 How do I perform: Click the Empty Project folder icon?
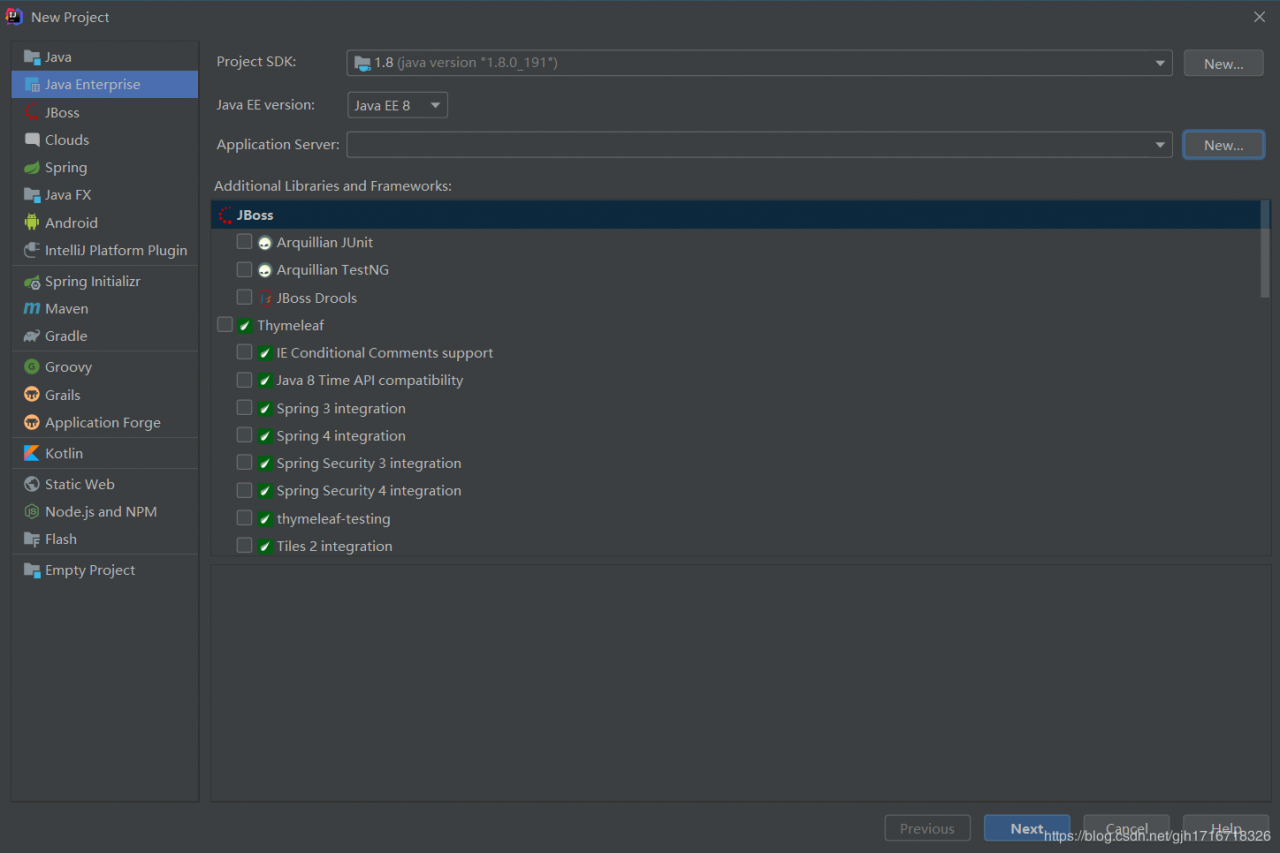pyautogui.click(x=32, y=570)
